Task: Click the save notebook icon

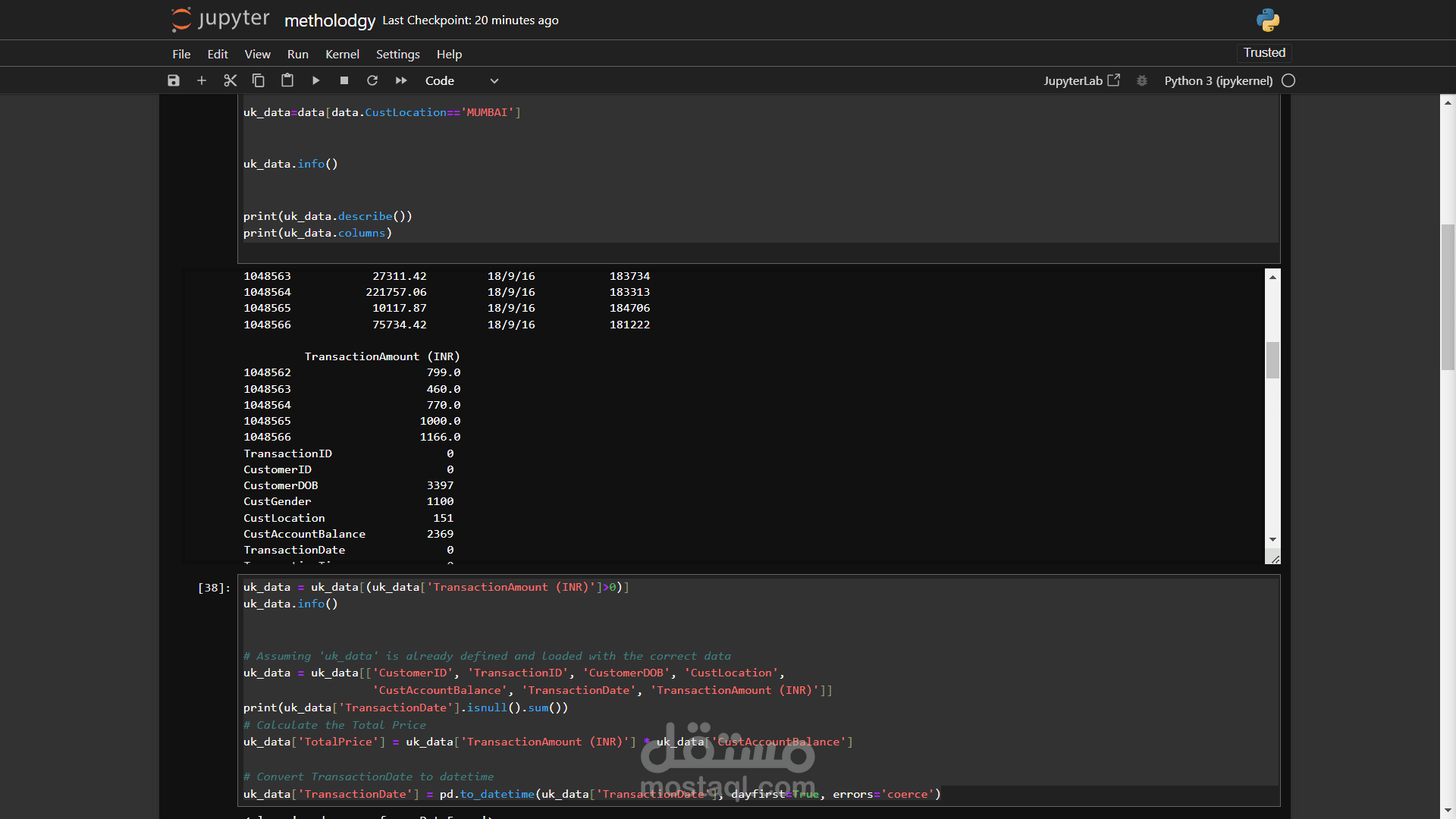Action: (174, 80)
